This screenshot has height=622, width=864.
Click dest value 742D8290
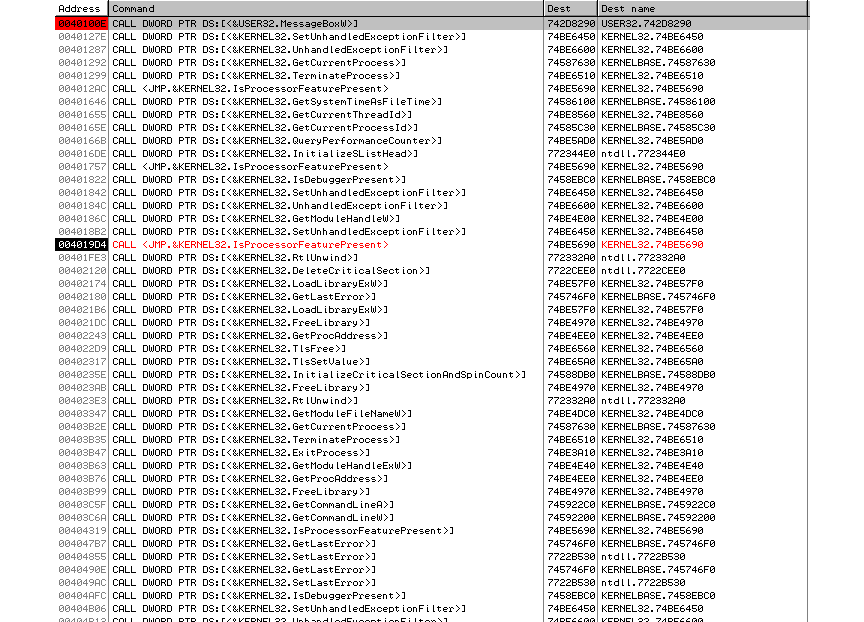click(x=571, y=24)
